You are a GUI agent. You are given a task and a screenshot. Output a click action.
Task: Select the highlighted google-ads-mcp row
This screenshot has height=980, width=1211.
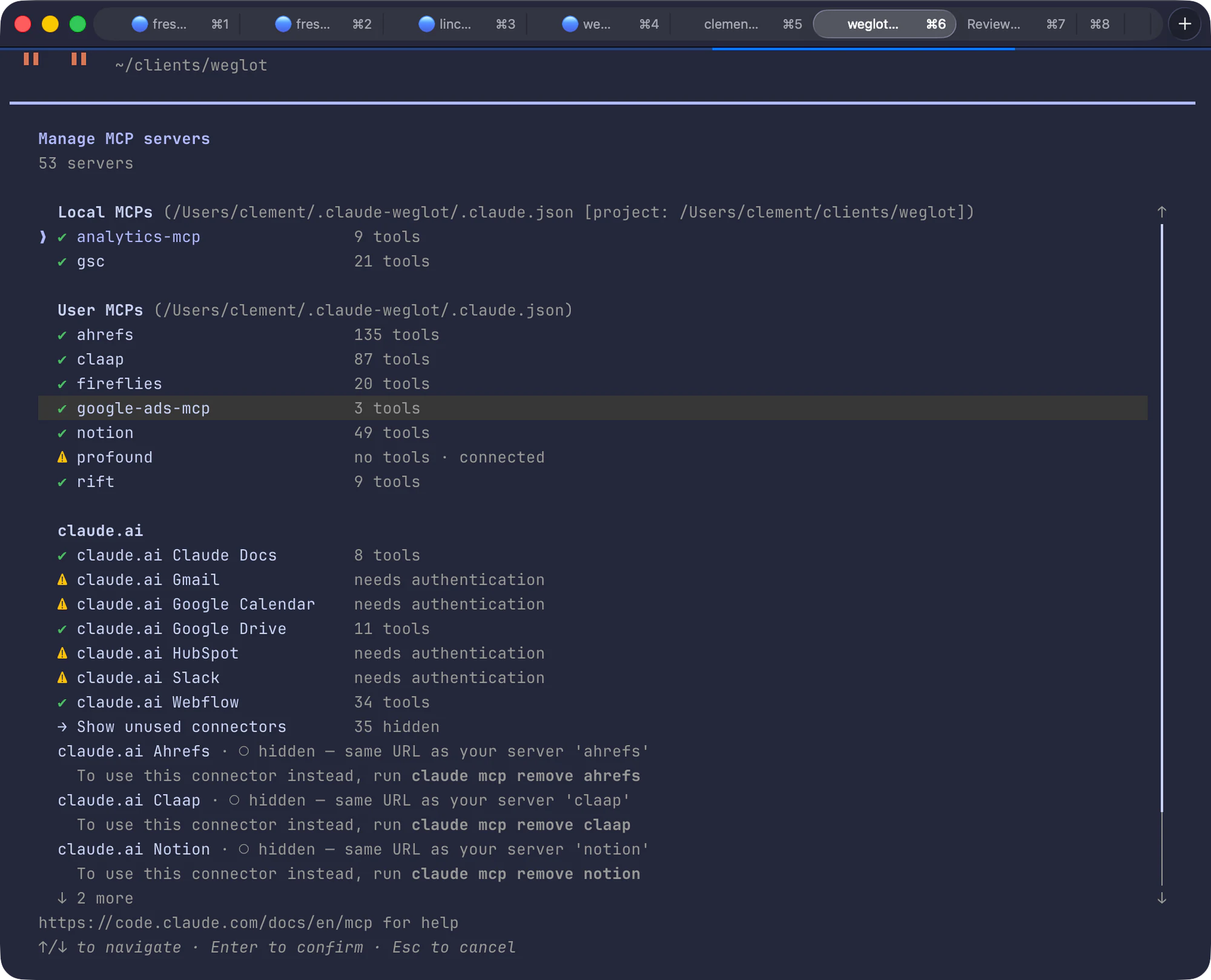click(x=592, y=408)
